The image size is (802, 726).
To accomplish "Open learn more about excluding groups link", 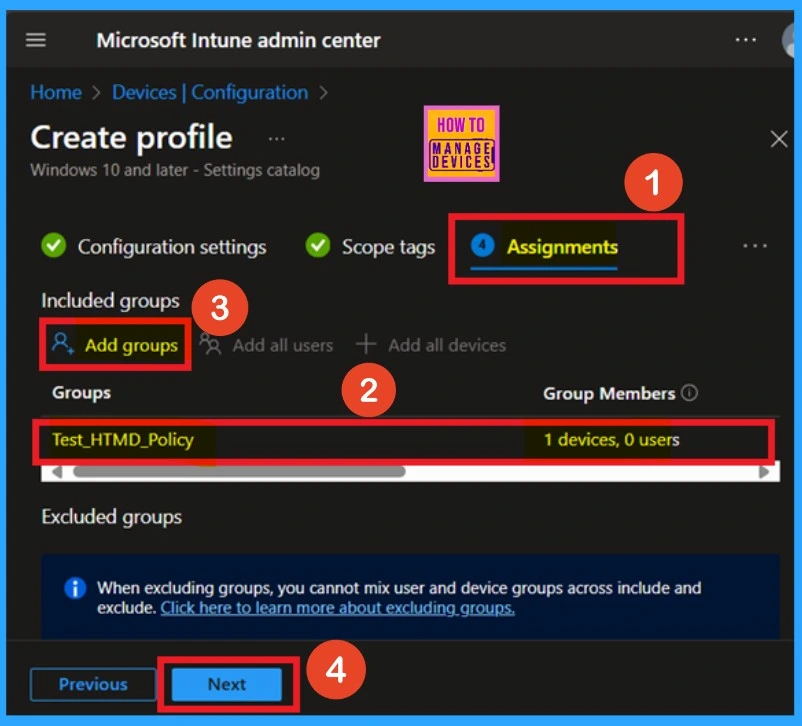I will tap(338, 608).
